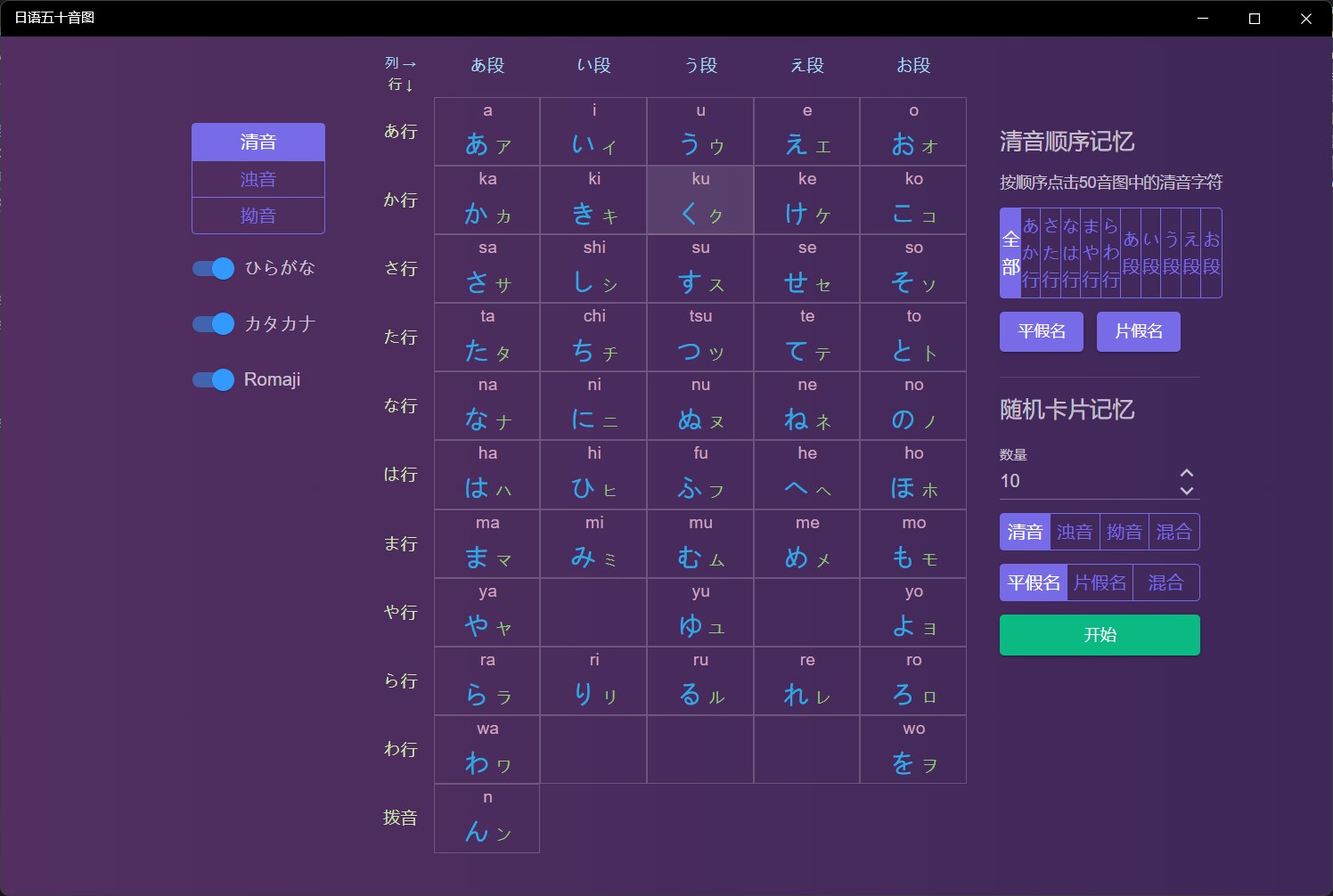Click the け (ke) kana cell

point(807,200)
